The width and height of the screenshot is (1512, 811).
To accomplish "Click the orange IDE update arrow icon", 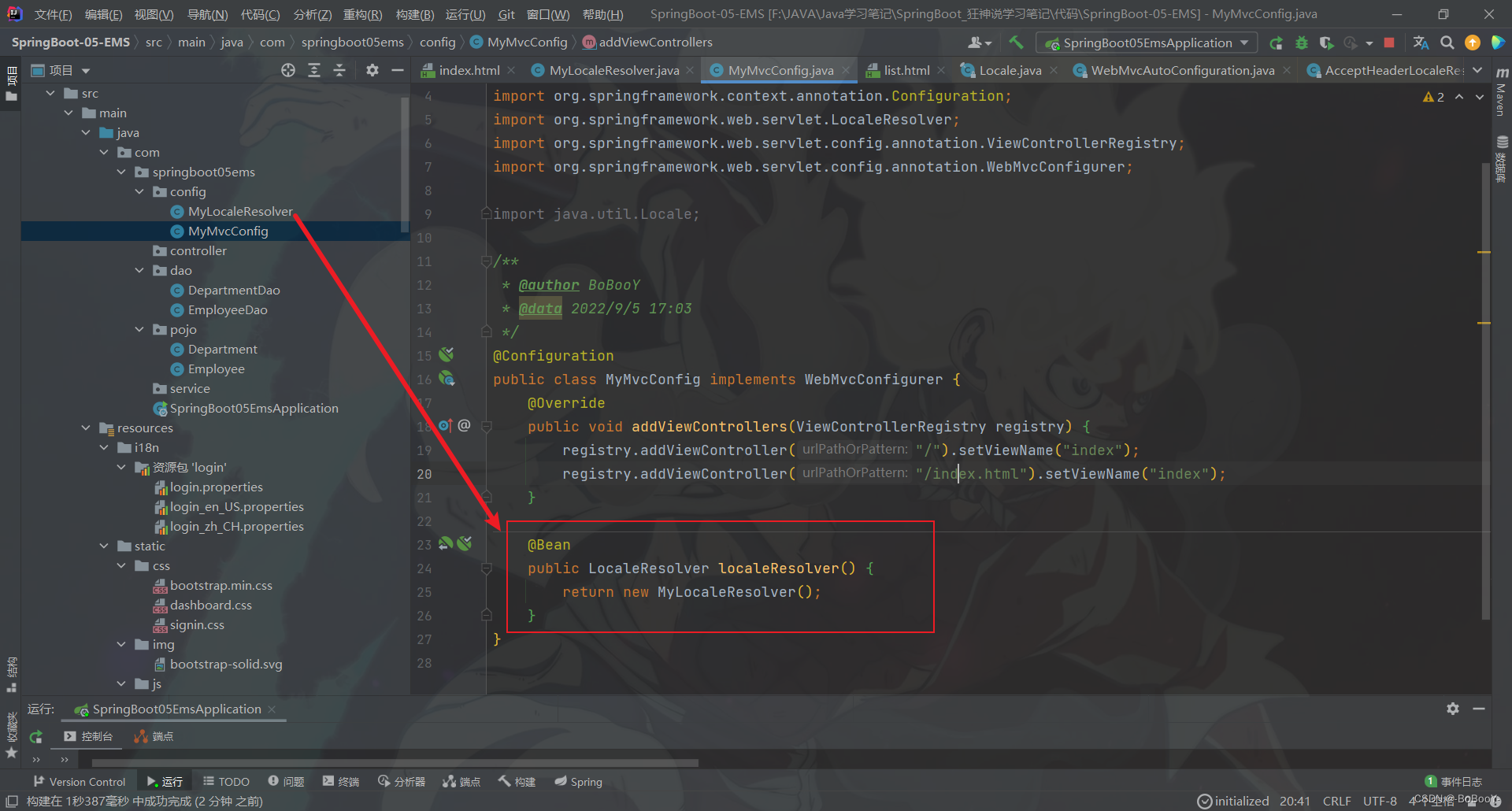I will (1472, 43).
